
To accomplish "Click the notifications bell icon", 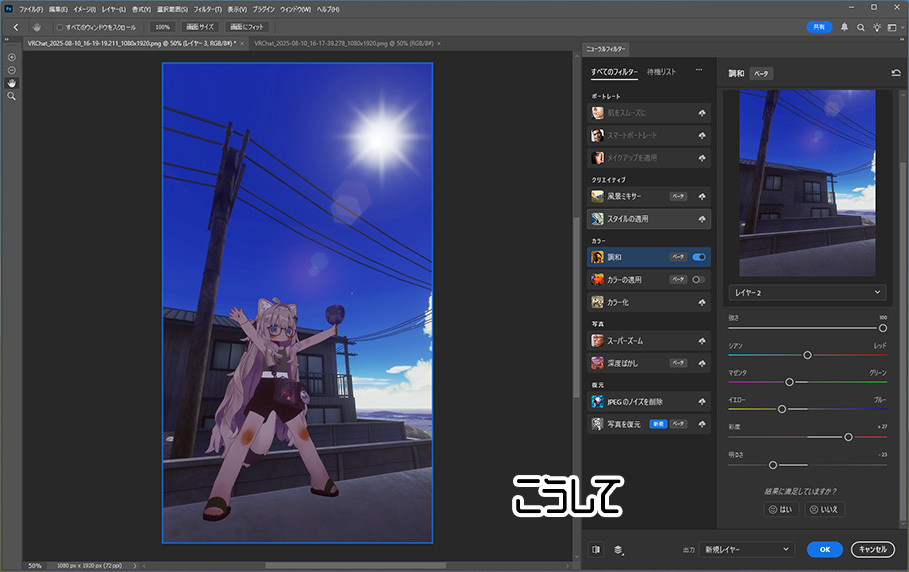I will [844, 27].
